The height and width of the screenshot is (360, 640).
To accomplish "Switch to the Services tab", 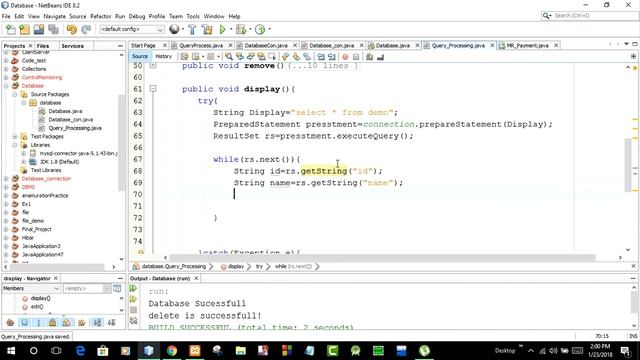I will pyautogui.click(x=72, y=46).
